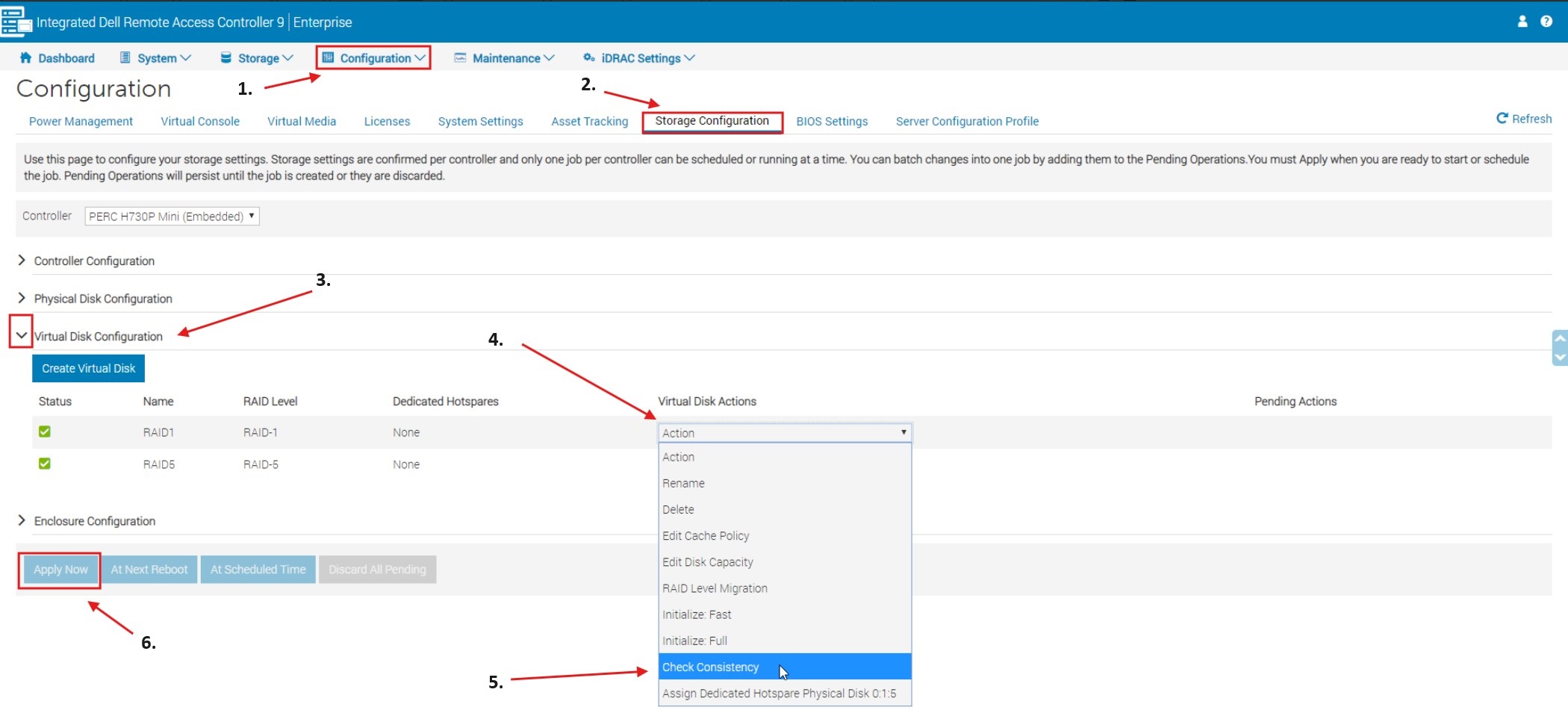The image size is (1568, 710).
Task: Switch to Server Configuration Profile tab
Action: pos(967,121)
